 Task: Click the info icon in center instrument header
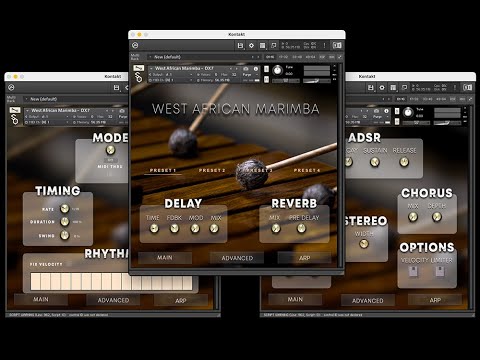pos(256,69)
